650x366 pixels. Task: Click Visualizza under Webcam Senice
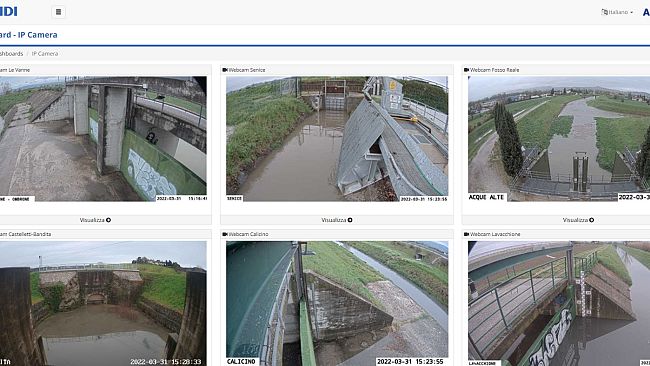point(337,220)
